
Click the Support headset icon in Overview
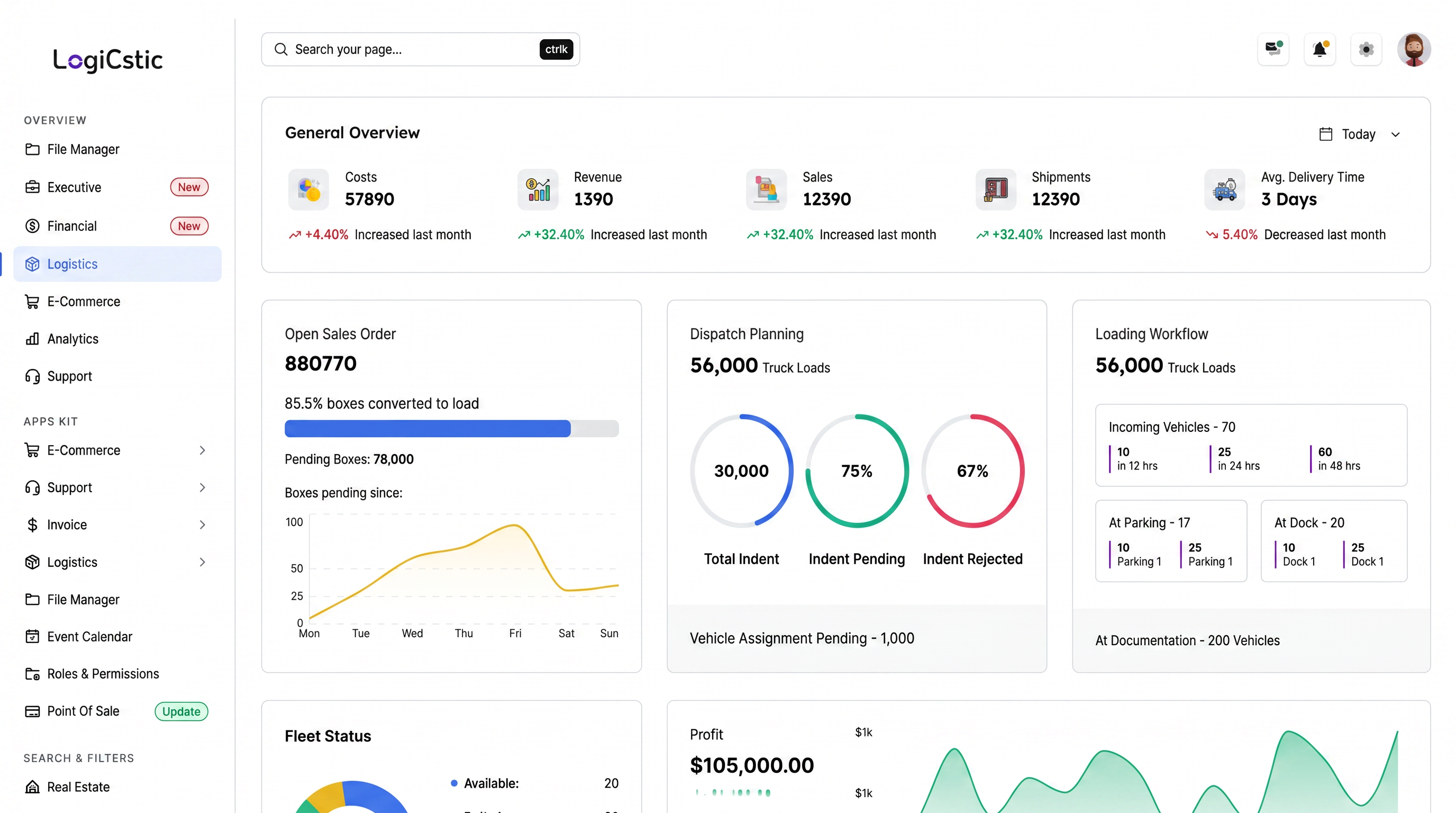coord(32,376)
